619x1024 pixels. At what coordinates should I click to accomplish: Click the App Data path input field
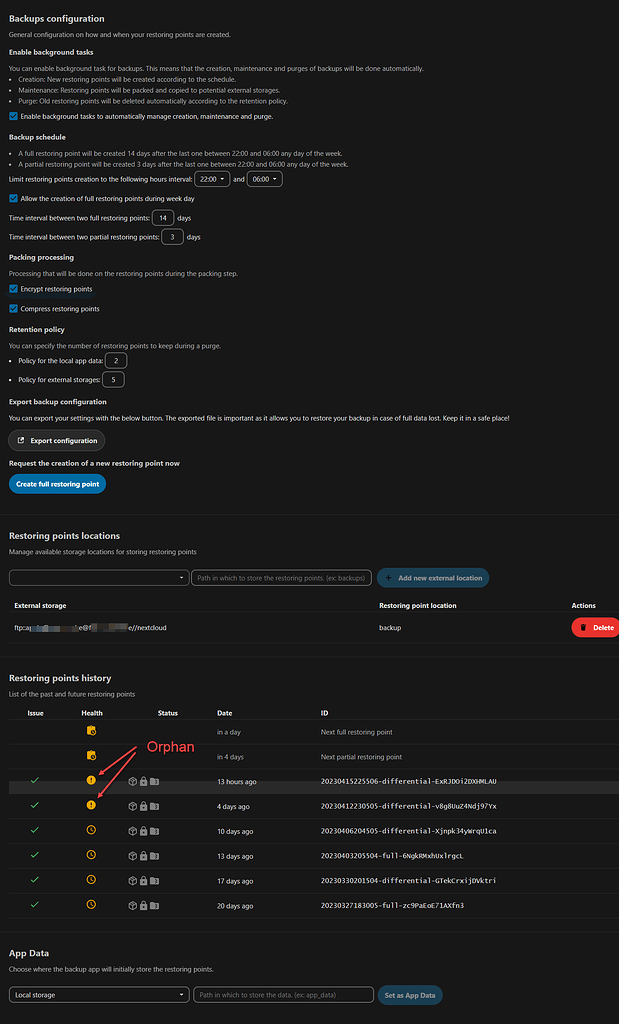click(x=283, y=995)
